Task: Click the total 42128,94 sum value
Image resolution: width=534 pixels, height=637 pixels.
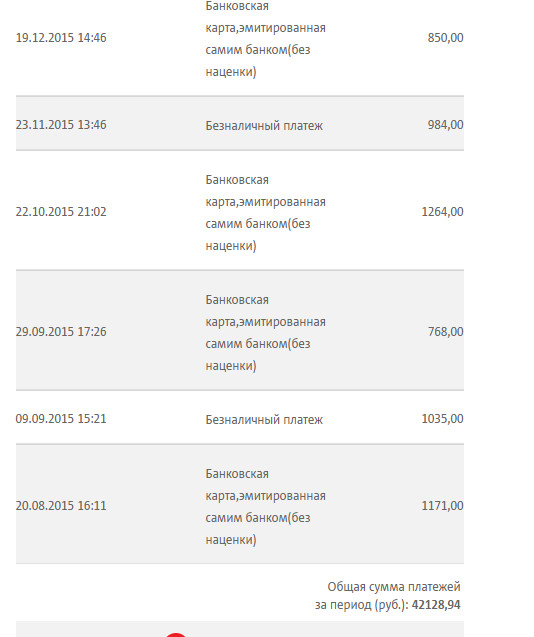Action: [436, 604]
